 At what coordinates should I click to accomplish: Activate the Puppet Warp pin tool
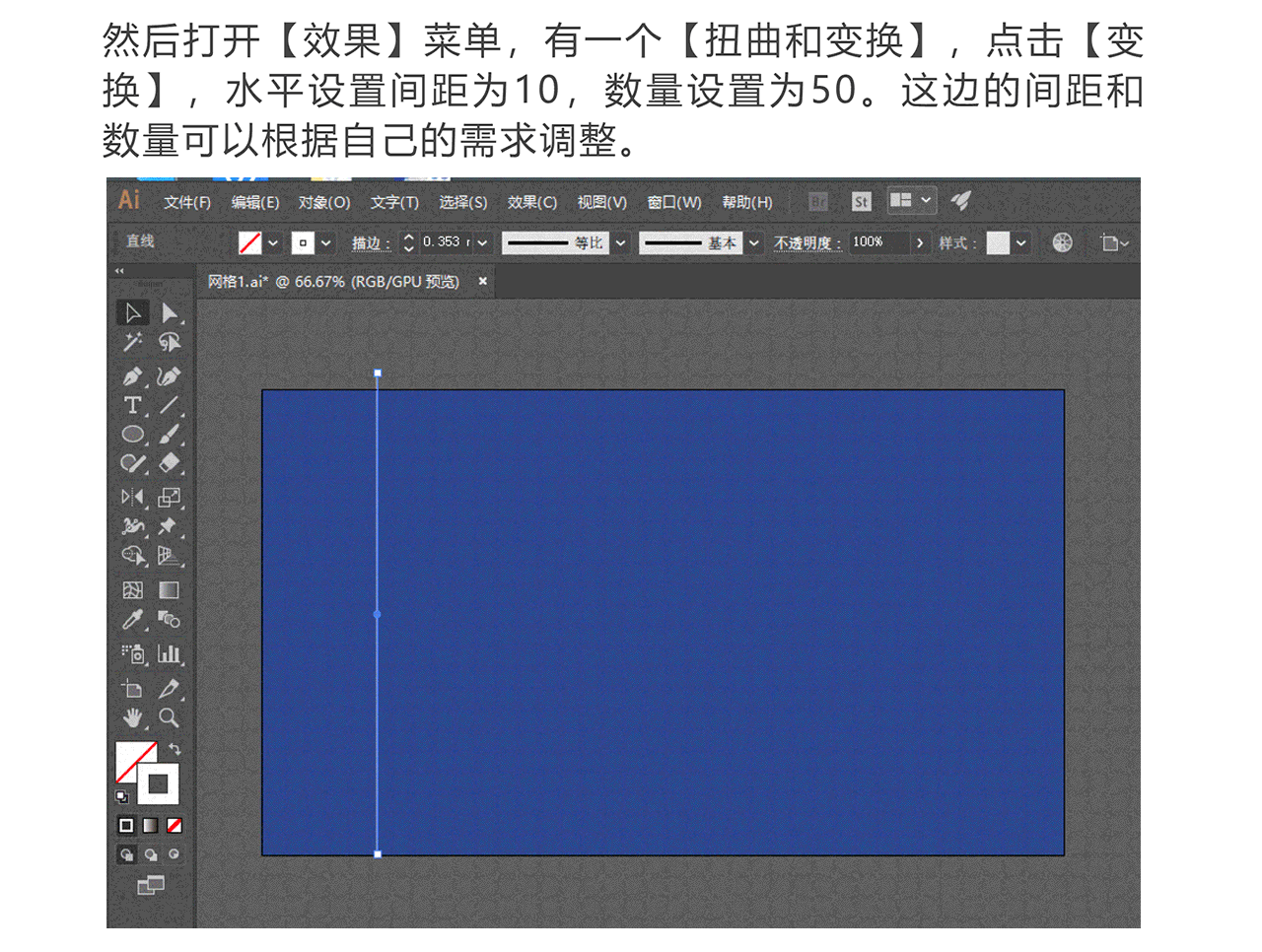[x=170, y=526]
